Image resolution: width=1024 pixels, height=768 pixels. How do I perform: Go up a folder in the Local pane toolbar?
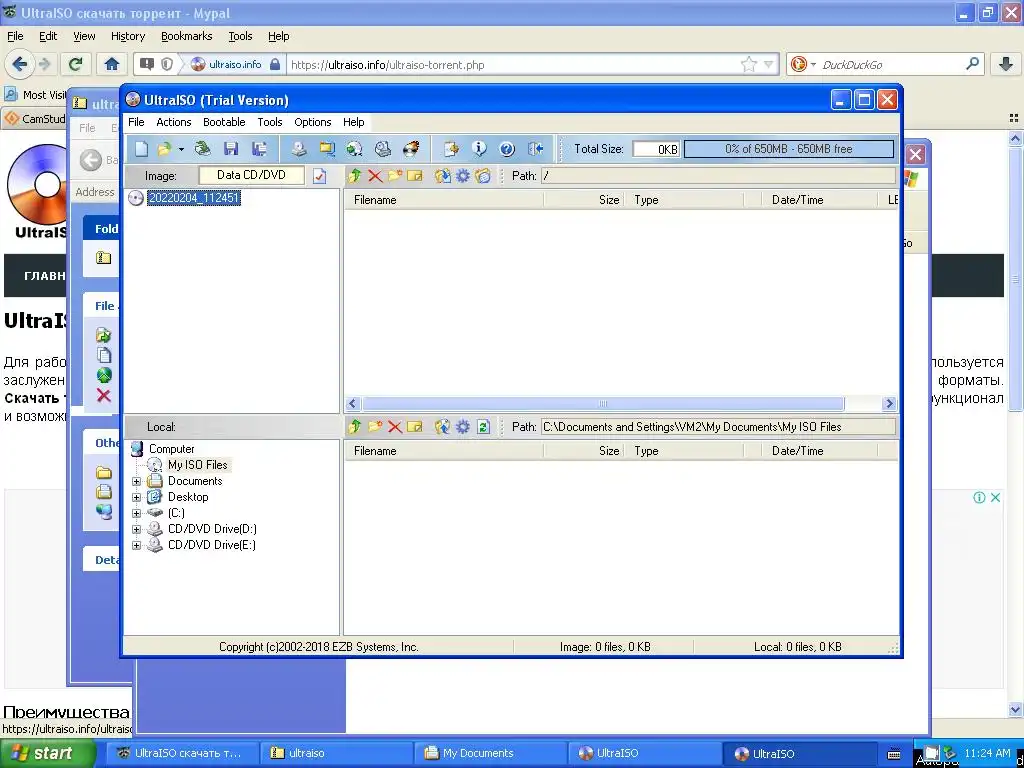coord(355,426)
